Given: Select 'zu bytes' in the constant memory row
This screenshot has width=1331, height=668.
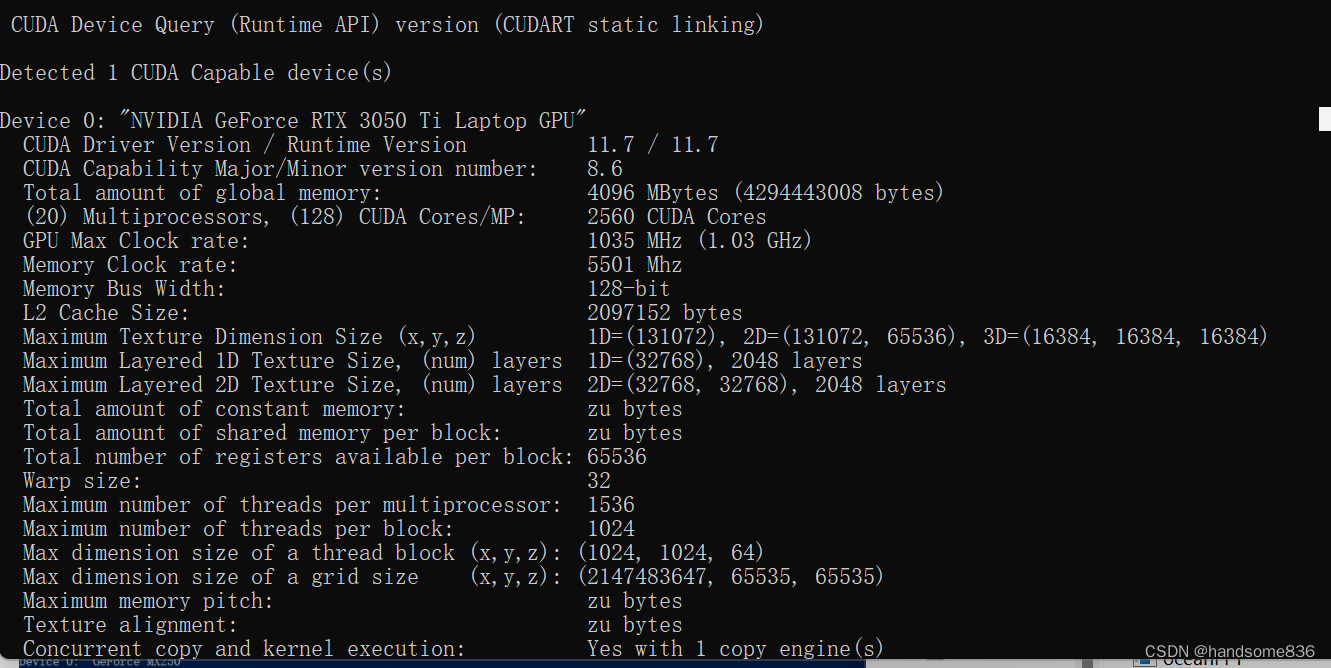Looking at the screenshot, I should [635, 409].
